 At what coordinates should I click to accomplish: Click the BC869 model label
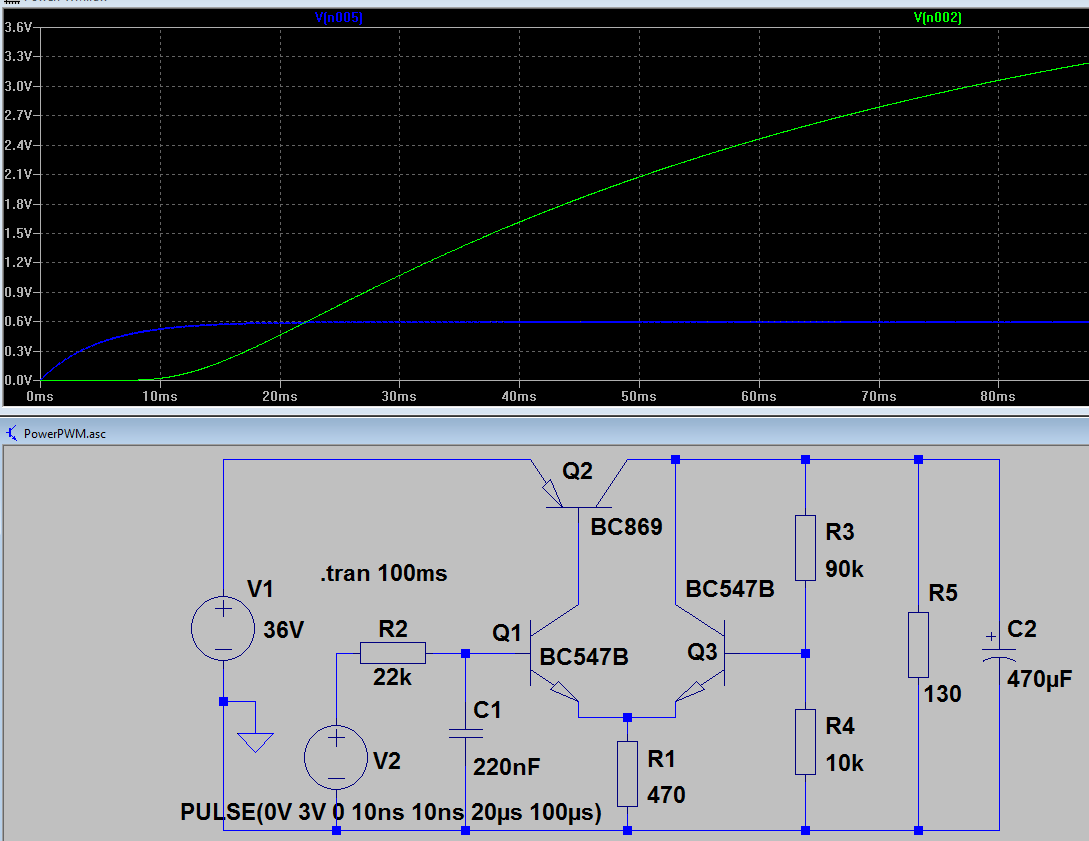[626, 526]
